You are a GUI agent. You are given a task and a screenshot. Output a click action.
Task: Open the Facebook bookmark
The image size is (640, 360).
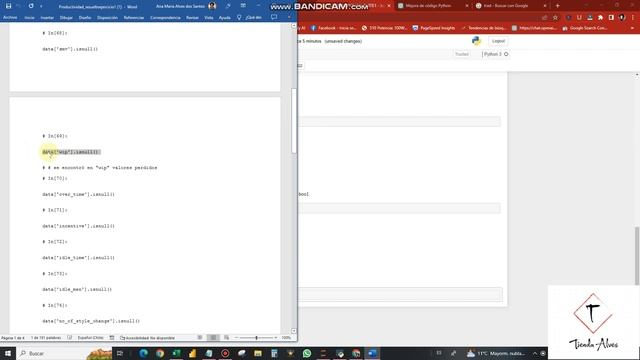tap(333, 28)
